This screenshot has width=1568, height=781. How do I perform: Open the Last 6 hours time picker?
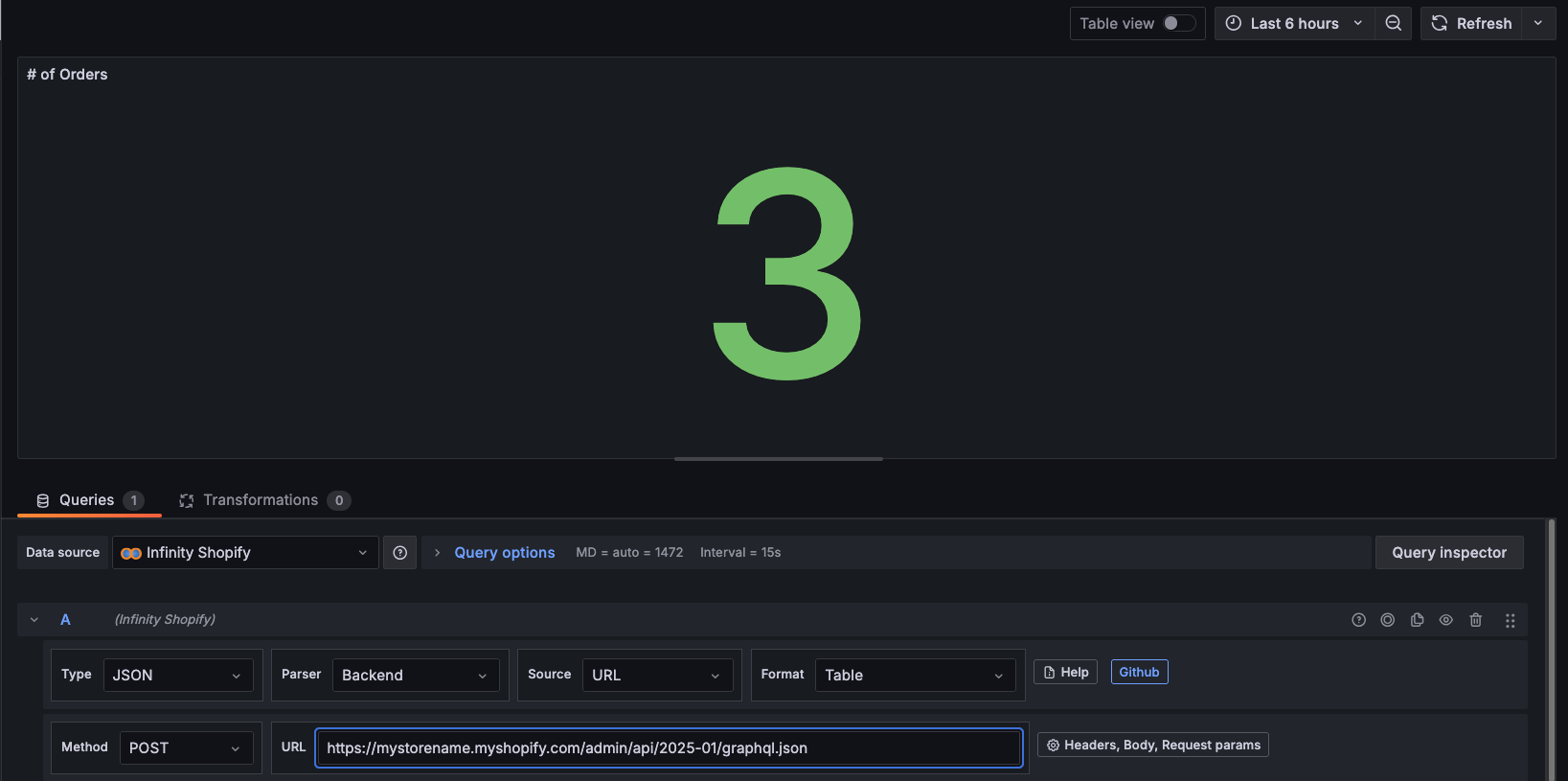1294,23
